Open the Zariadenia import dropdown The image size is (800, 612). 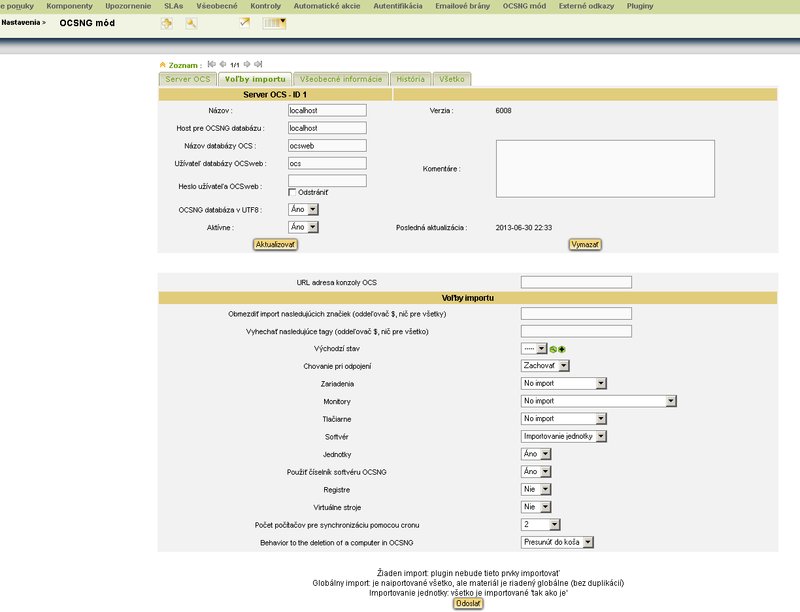[x=564, y=384]
